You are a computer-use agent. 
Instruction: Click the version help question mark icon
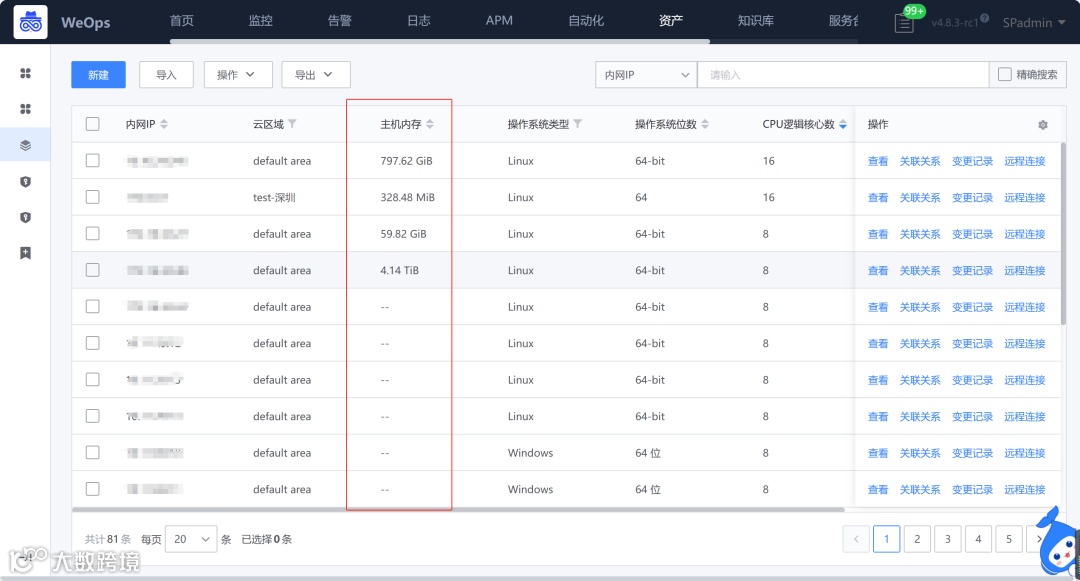coord(984,18)
